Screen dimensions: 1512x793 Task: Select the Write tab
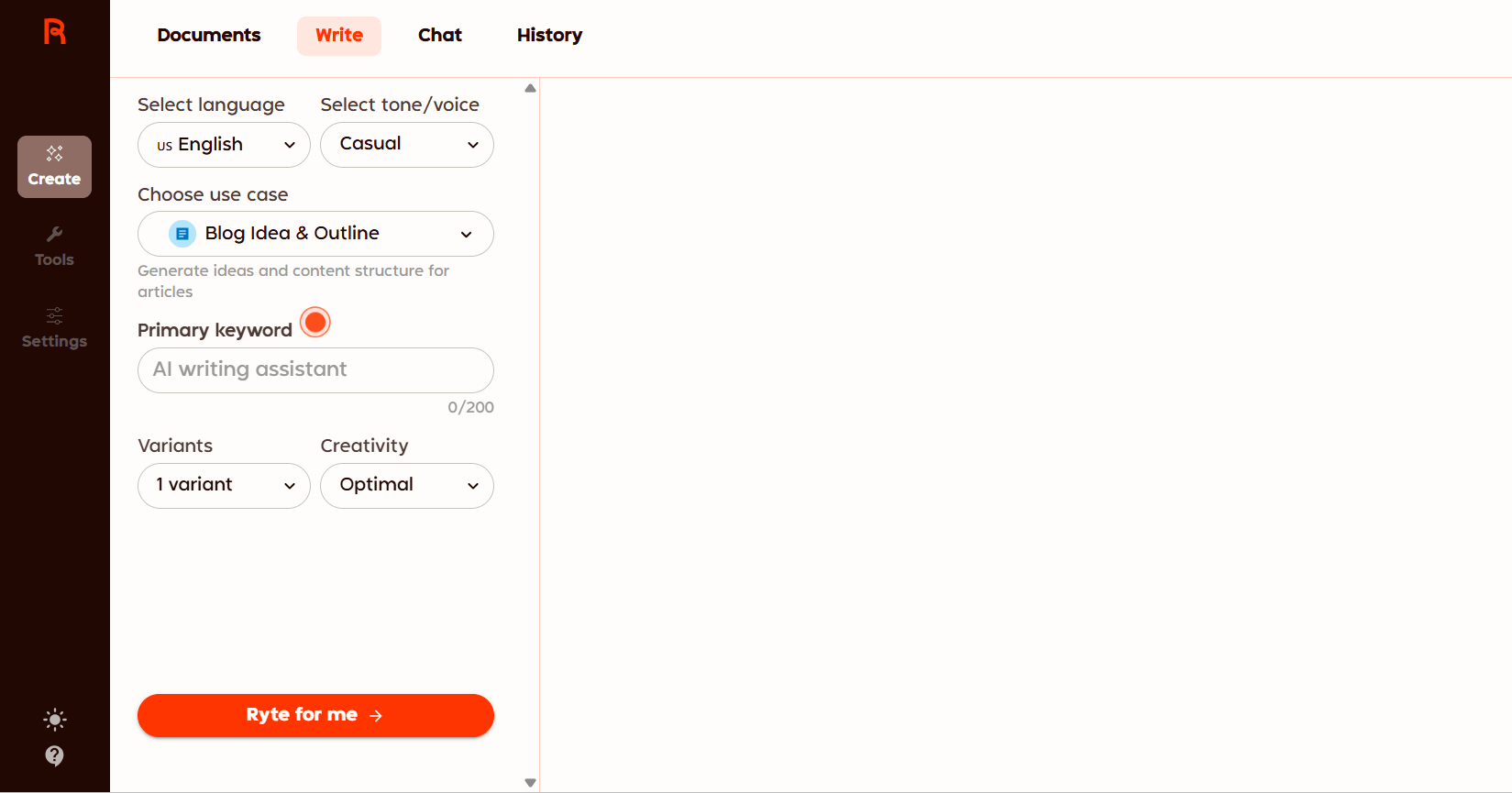click(x=339, y=36)
